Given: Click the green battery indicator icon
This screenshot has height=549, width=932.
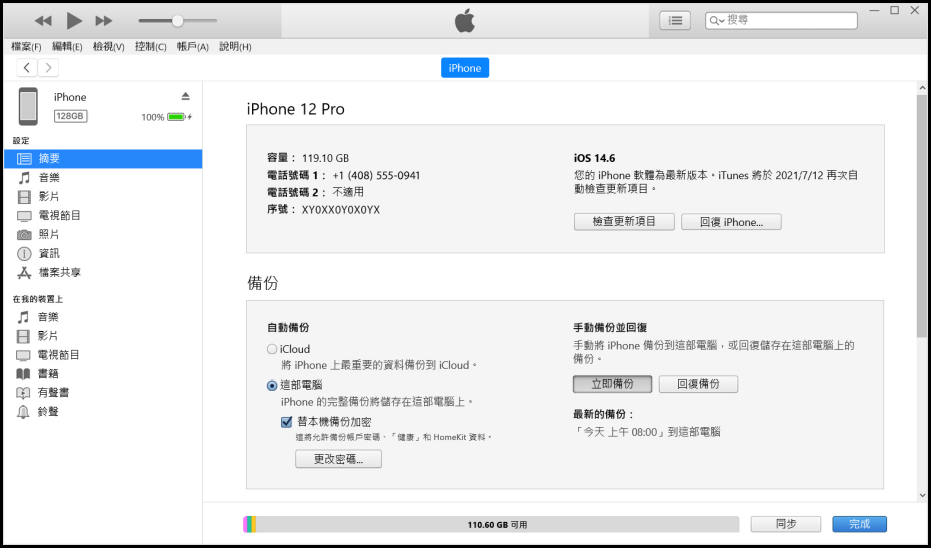Looking at the screenshot, I should [x=177, y=117].
